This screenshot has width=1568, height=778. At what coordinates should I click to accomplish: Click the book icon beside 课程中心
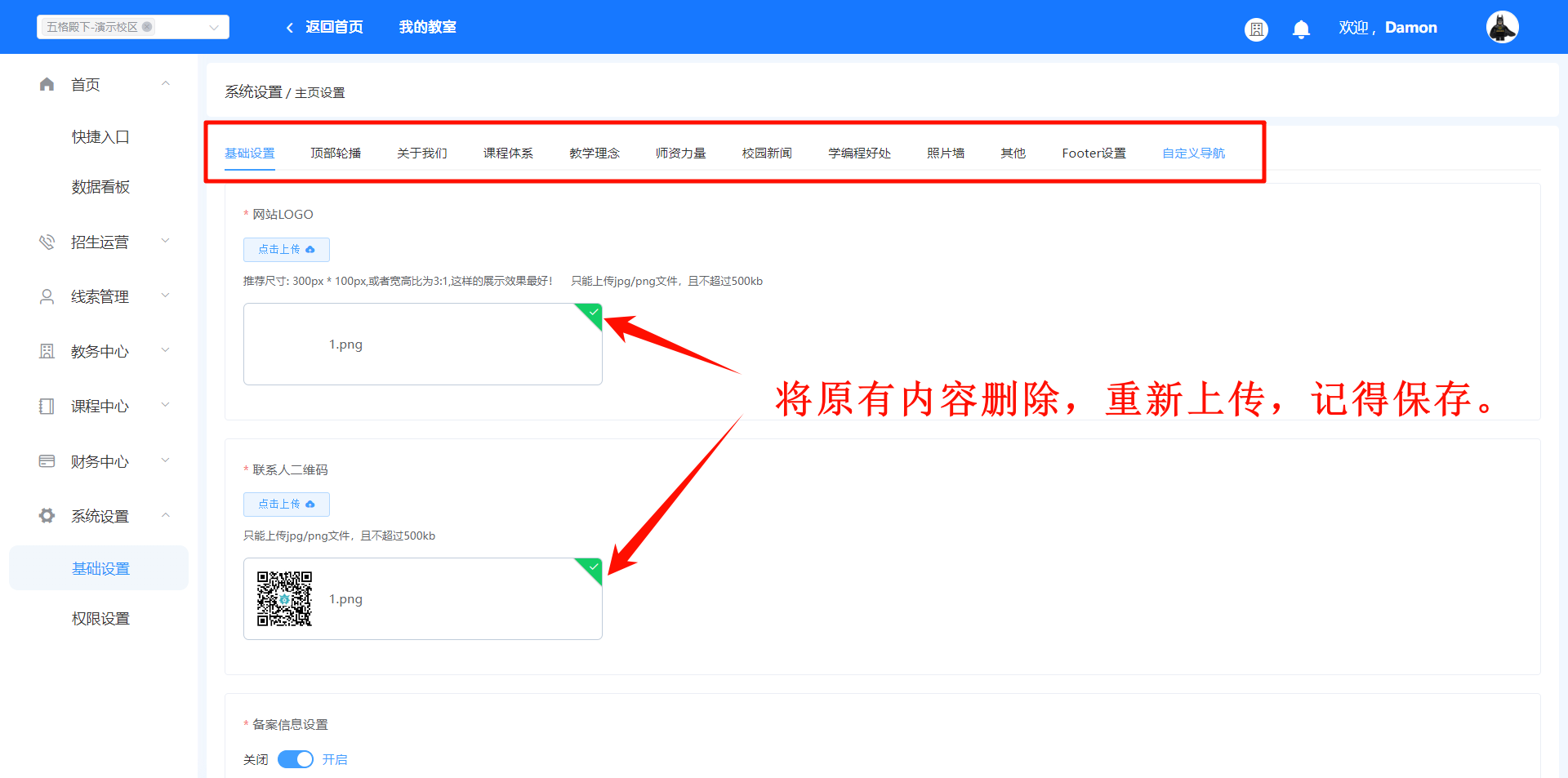[47, 406]
